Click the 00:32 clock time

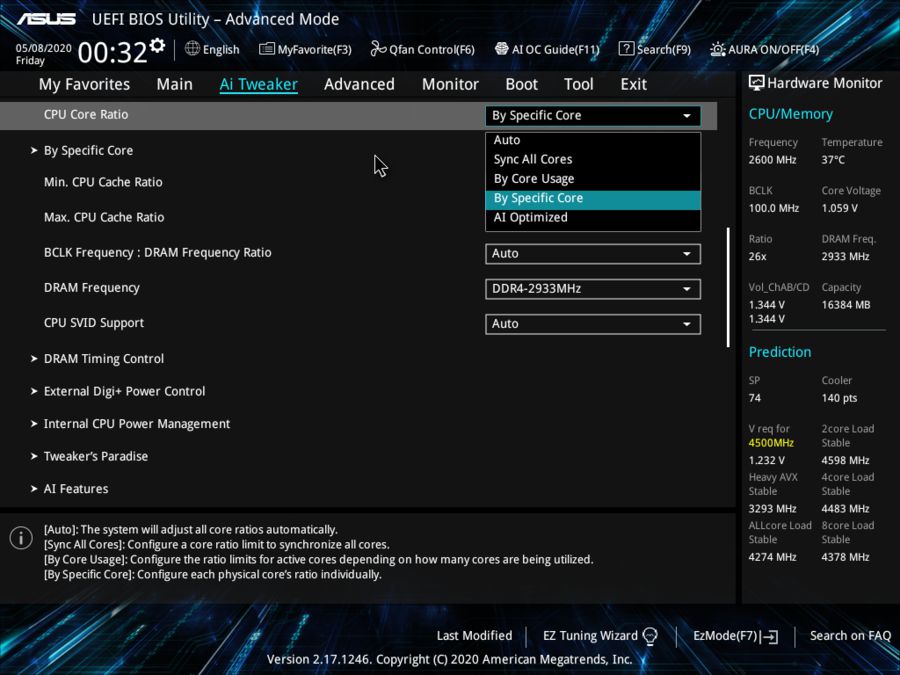pyautogui.click(x=112, y=53)
